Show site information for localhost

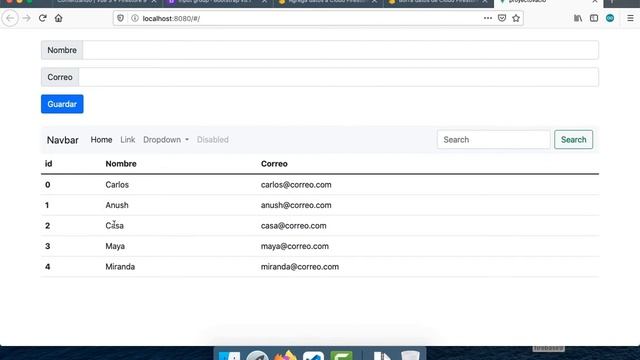point(135,18)
